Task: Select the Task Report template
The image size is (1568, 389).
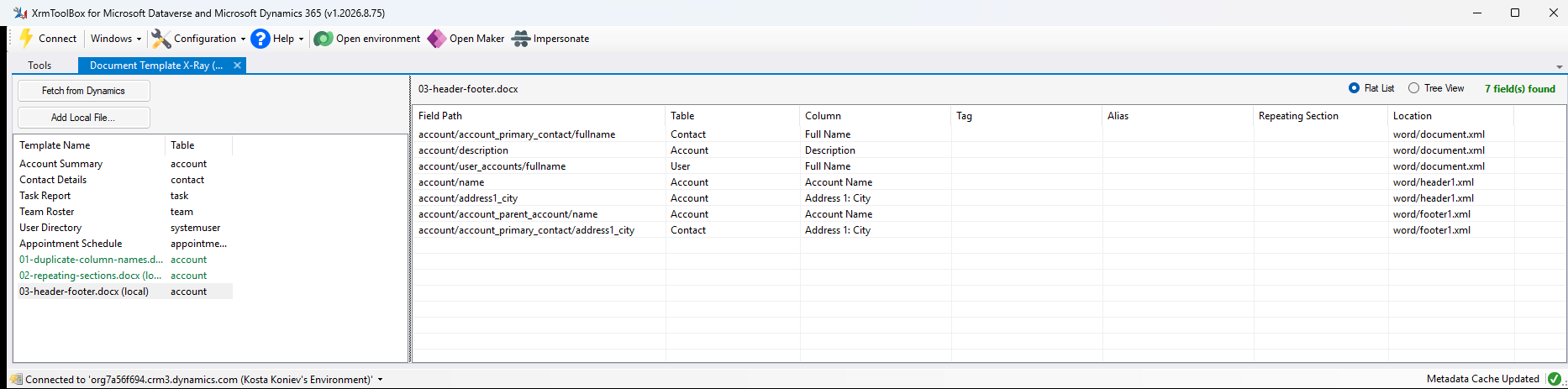Action: pos(45,196)
